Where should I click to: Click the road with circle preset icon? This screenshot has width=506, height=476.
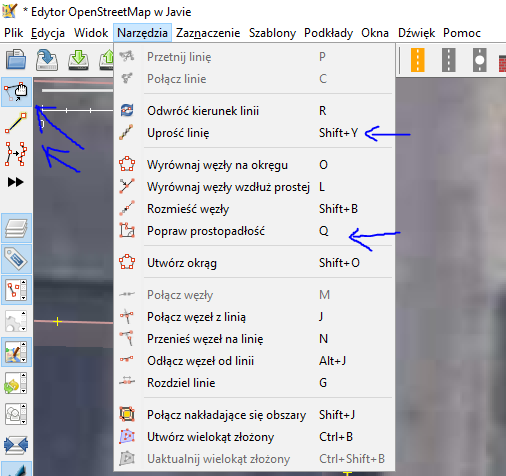[480, 60]
